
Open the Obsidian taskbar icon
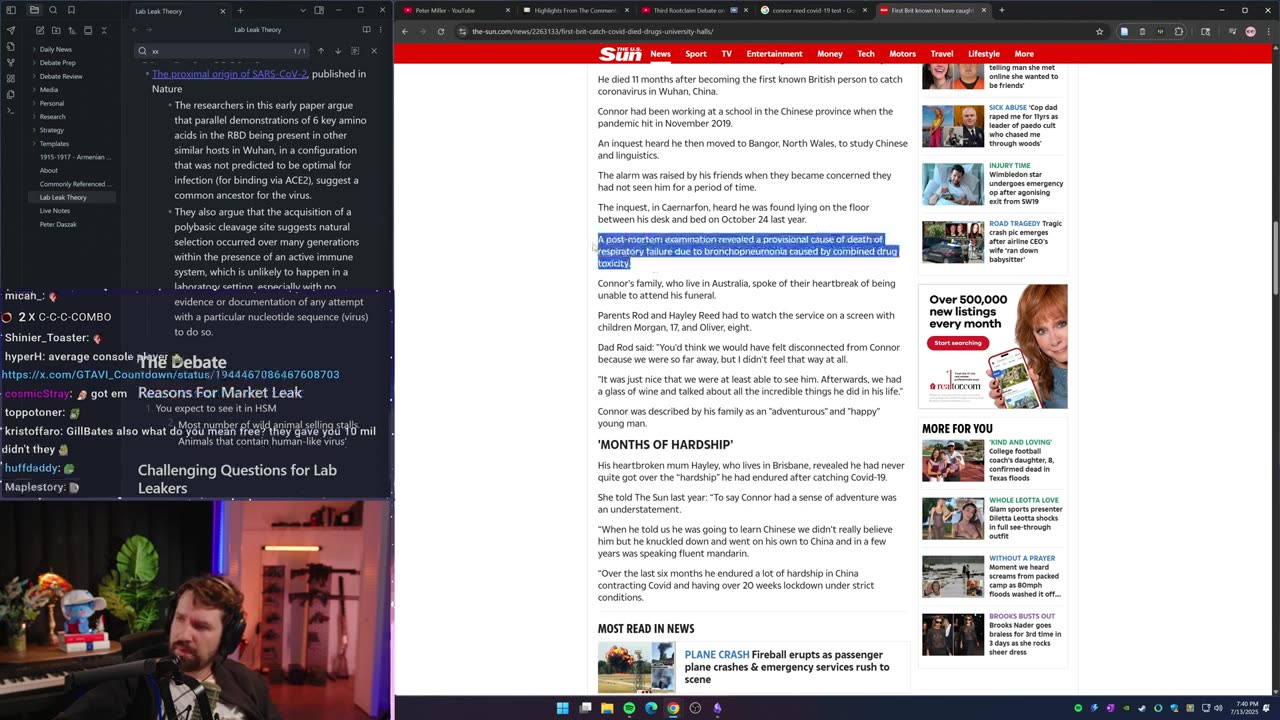(x=717, y=708)
